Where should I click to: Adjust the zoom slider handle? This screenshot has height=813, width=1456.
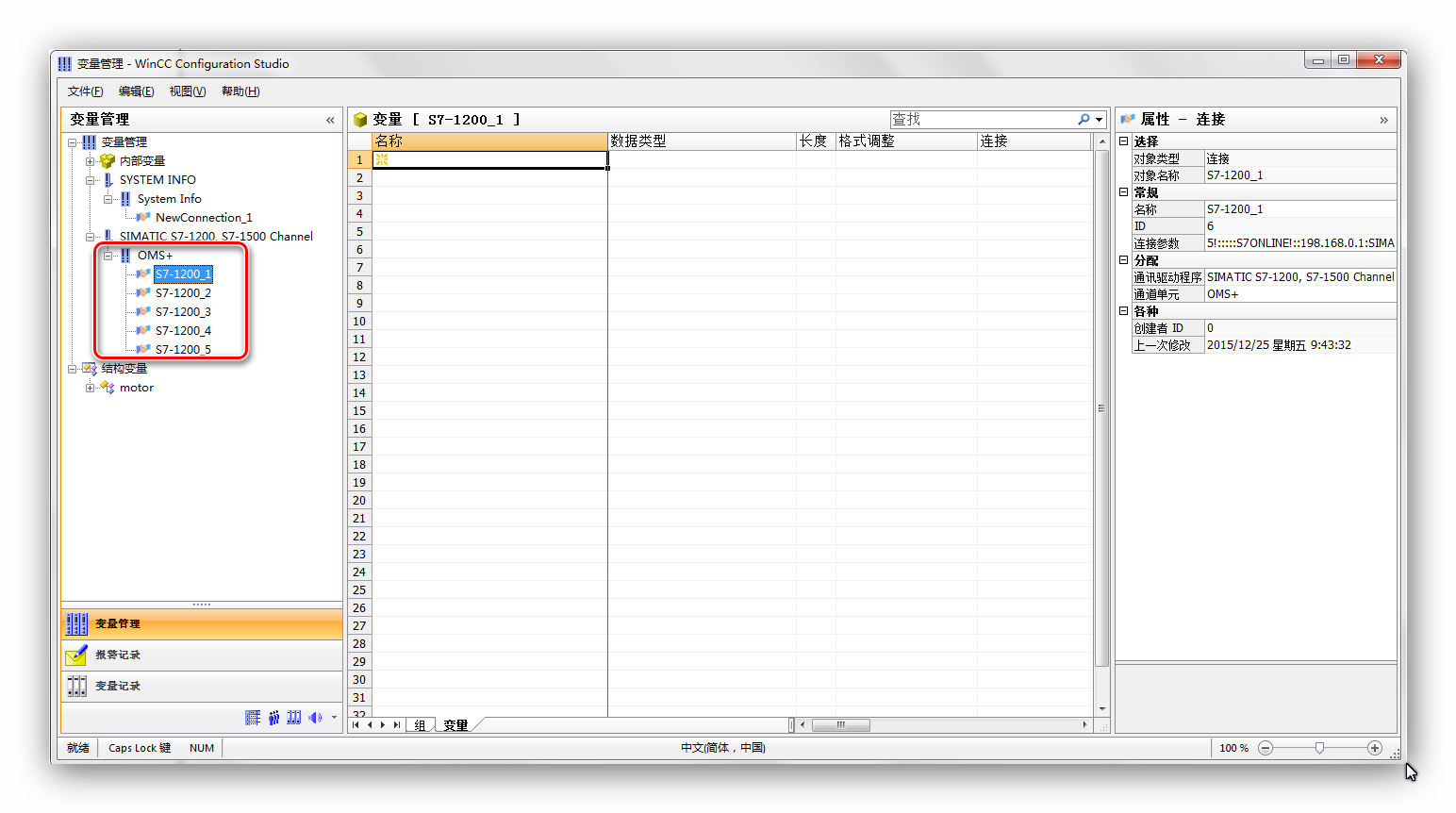click(x=1320, y=748)
